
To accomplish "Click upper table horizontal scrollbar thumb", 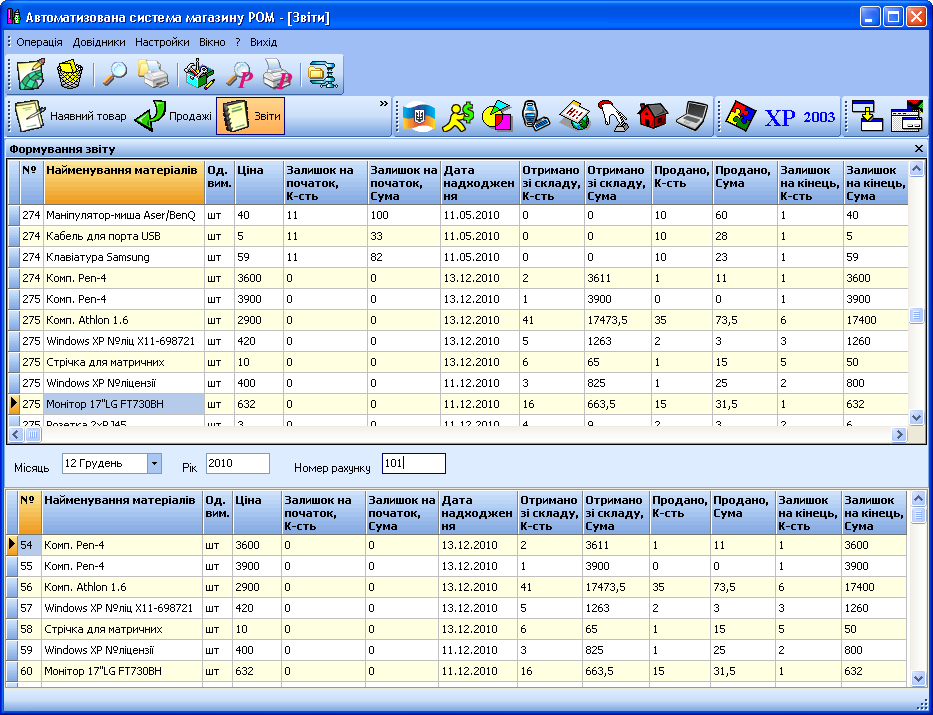I will (x=33, y=435).
